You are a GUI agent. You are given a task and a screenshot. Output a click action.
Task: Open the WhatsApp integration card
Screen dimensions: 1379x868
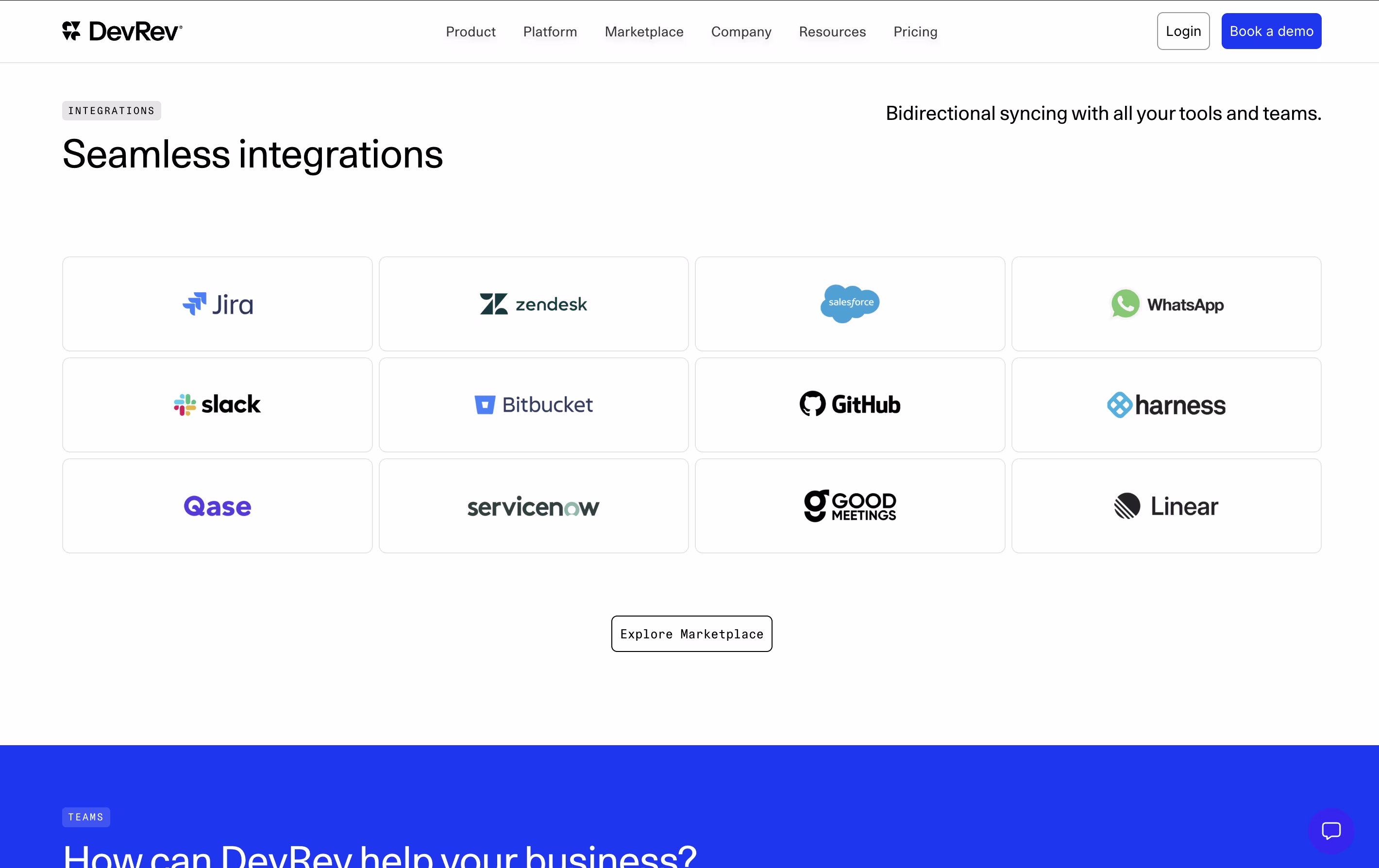(1166, 304)
